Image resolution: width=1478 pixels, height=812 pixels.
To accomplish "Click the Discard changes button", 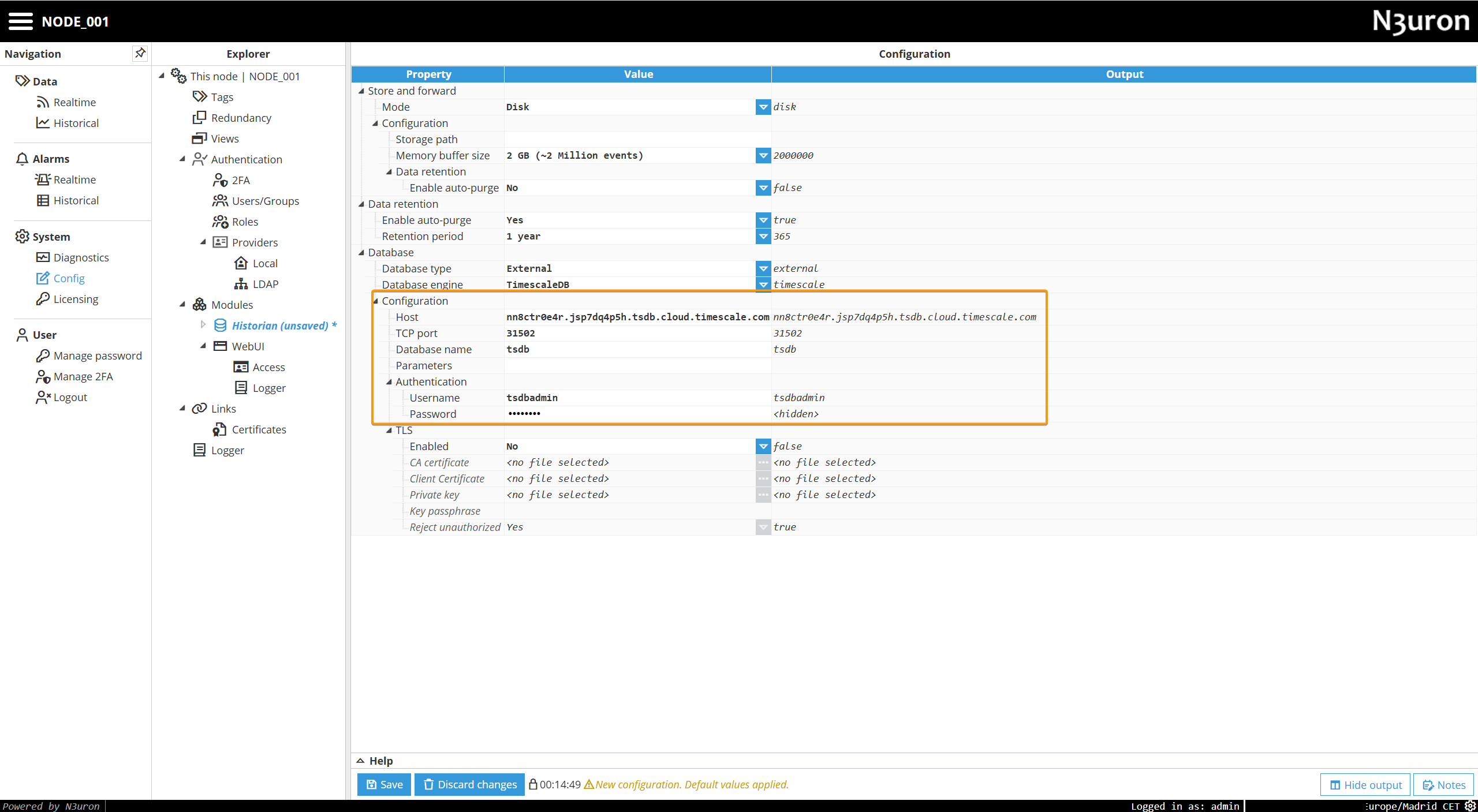I will 470,784.
